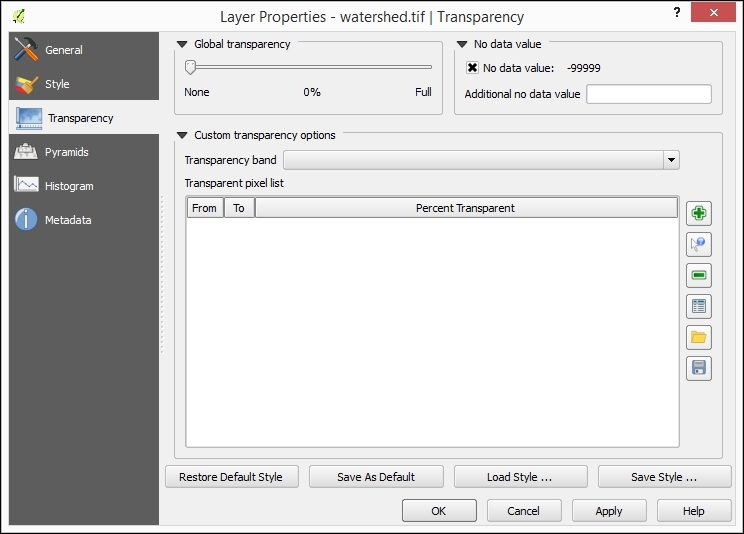
Task: Click the Cancel button
Action: click(x=524, y=511)
